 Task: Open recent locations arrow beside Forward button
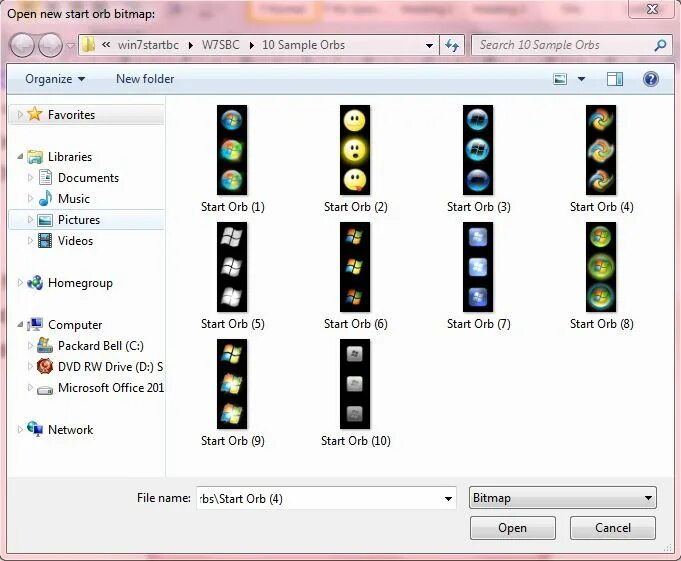70,45
